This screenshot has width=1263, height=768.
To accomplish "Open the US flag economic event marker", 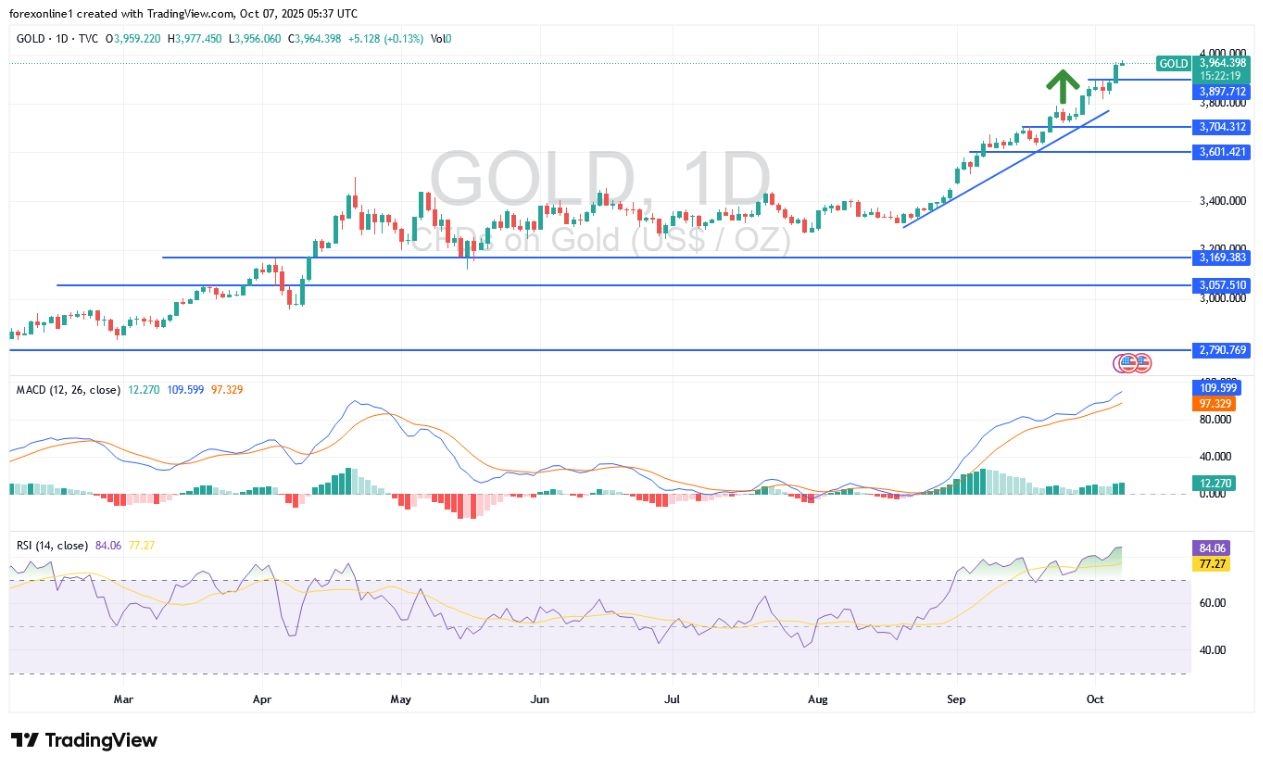I will pos(1133,362).
